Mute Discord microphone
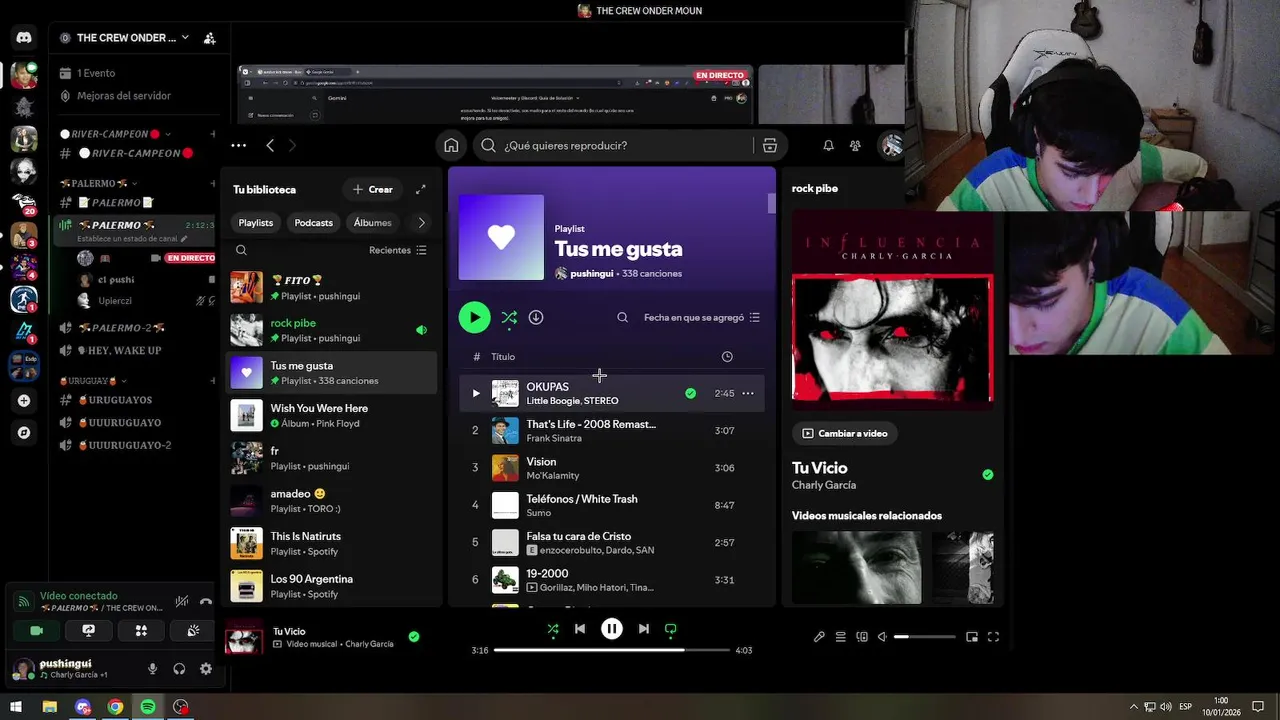The height and width of the screenshot is (720, 1280). click(x=152, y=669)
